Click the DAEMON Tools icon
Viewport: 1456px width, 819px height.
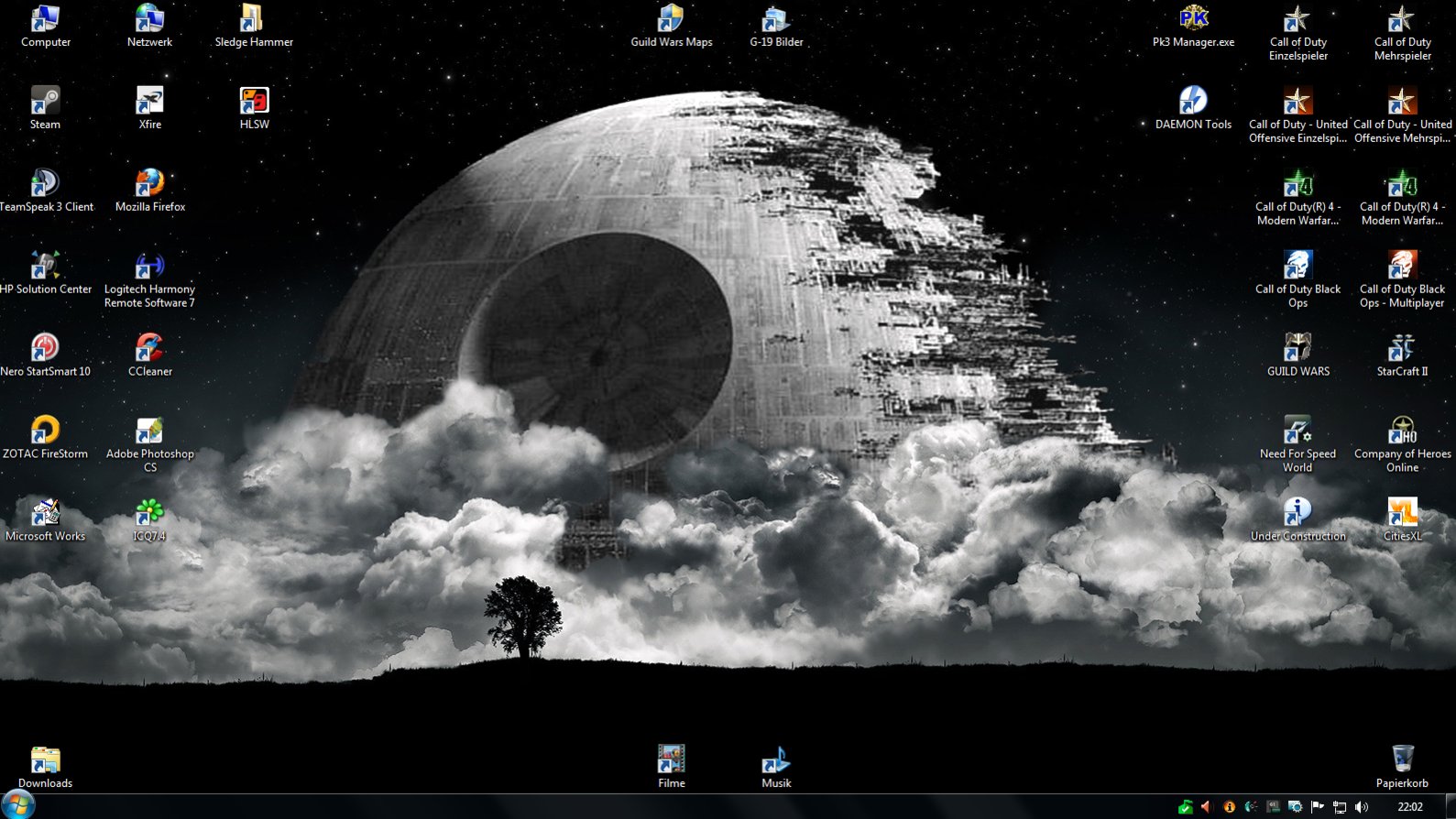pyautogui.click(x=1193, y=101)
